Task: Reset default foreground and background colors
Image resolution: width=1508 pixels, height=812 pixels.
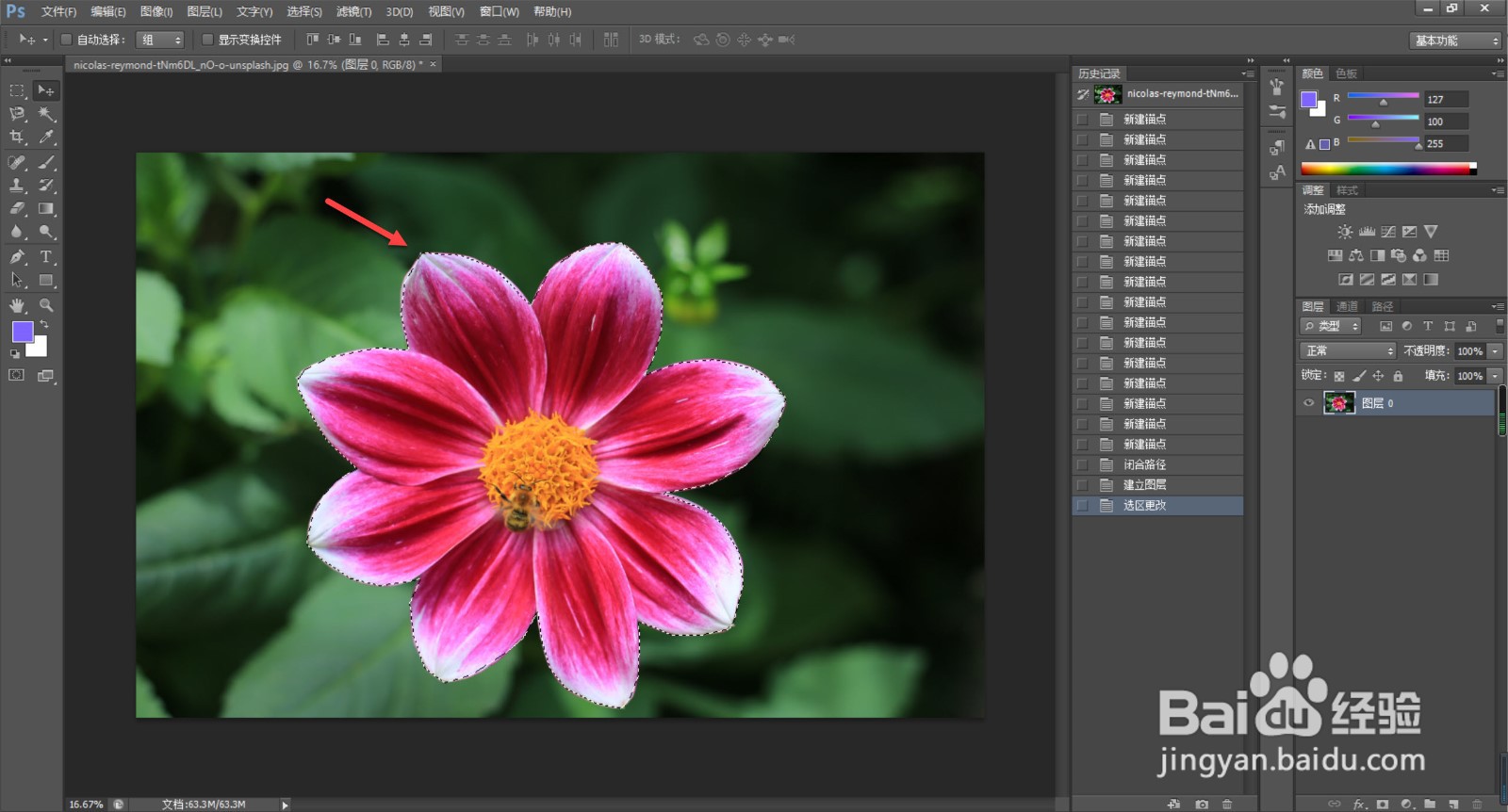Action: 15,354
